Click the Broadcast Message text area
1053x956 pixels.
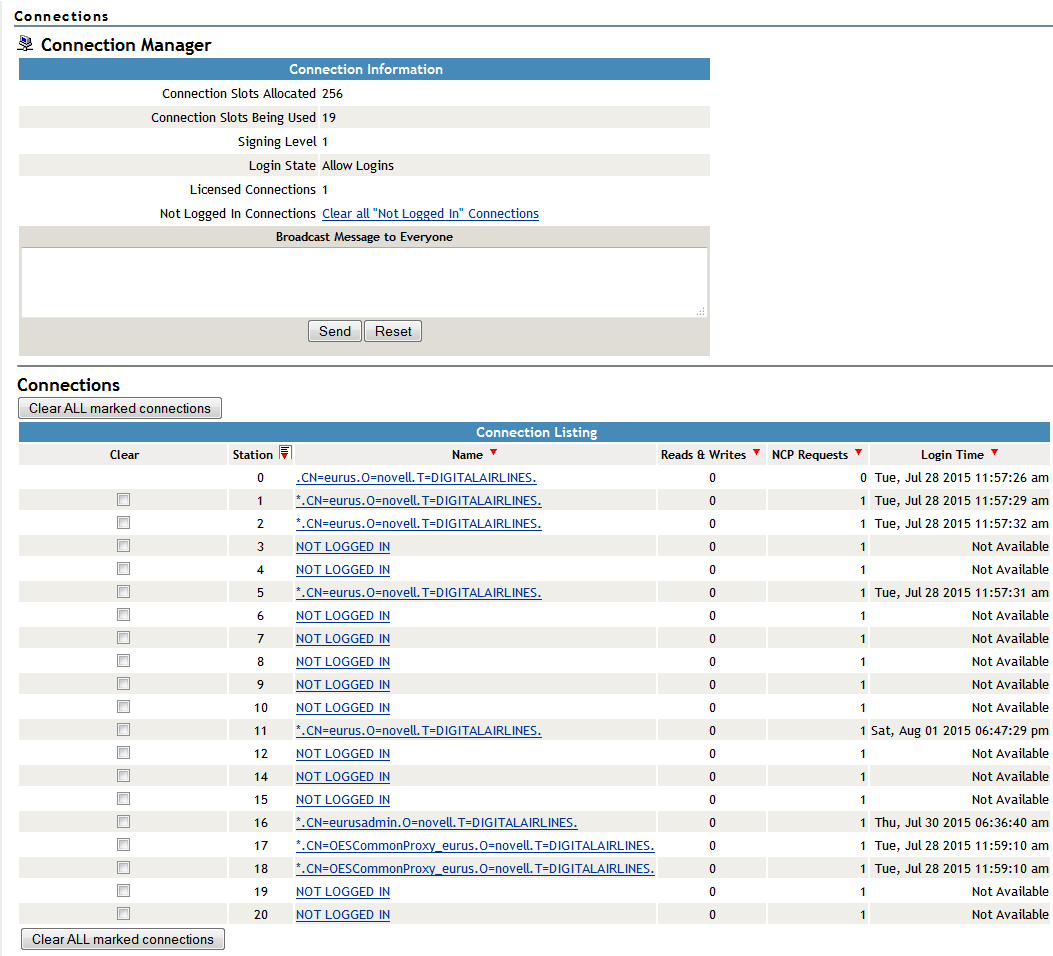pyautogui.click(x=364, y=282)
